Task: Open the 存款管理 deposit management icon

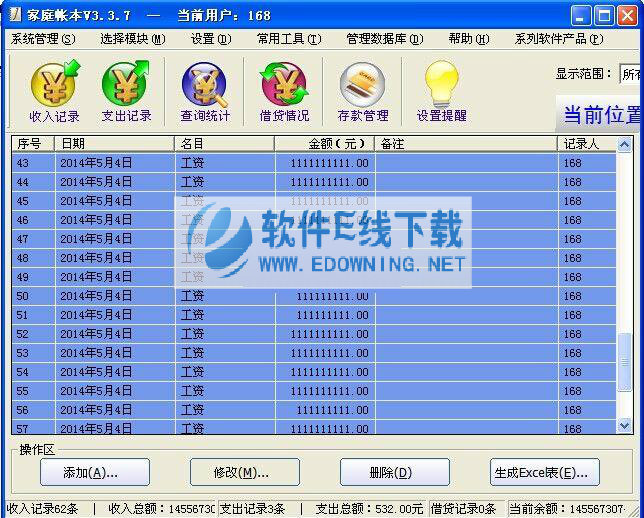Action: pos(362,91)
